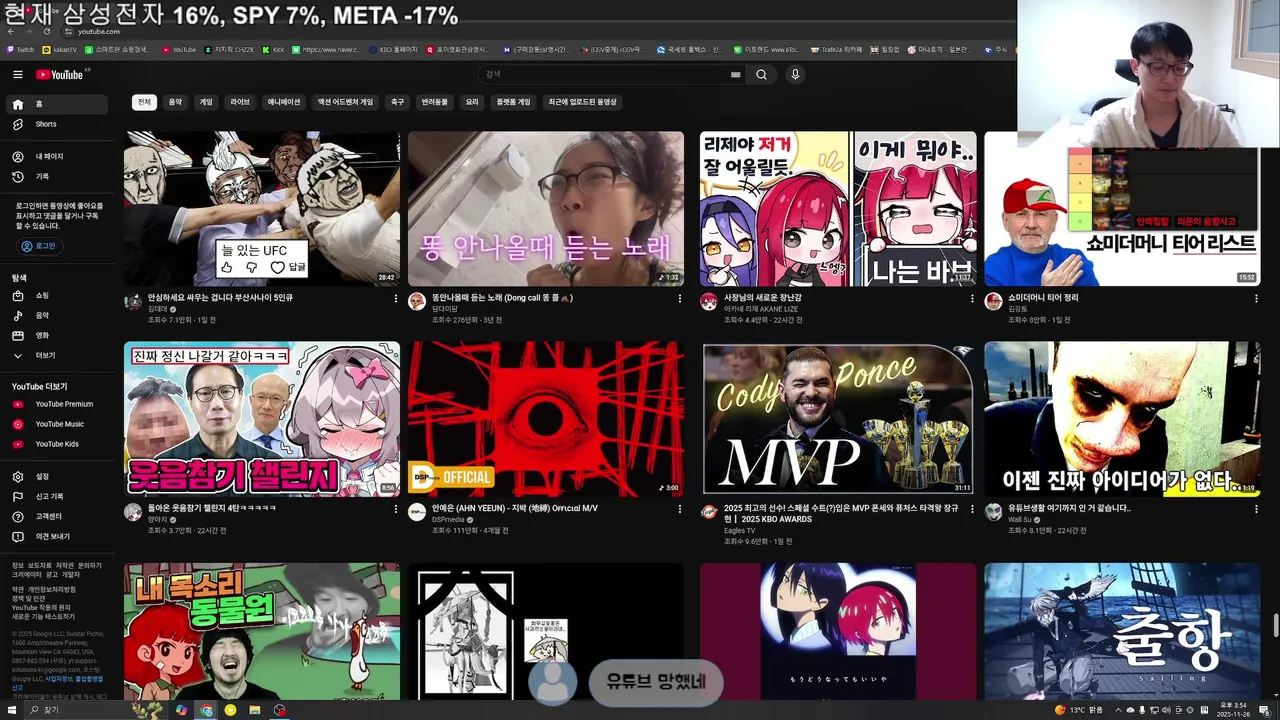1280x720 pixels.
Task: Open 기록 history in the sidebar
Action: tap(57, 177)
